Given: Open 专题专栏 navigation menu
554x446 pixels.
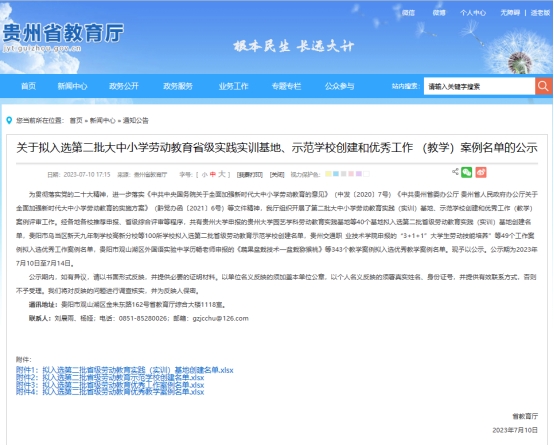Looking at the screenshot, I should (x=286, y=86).
